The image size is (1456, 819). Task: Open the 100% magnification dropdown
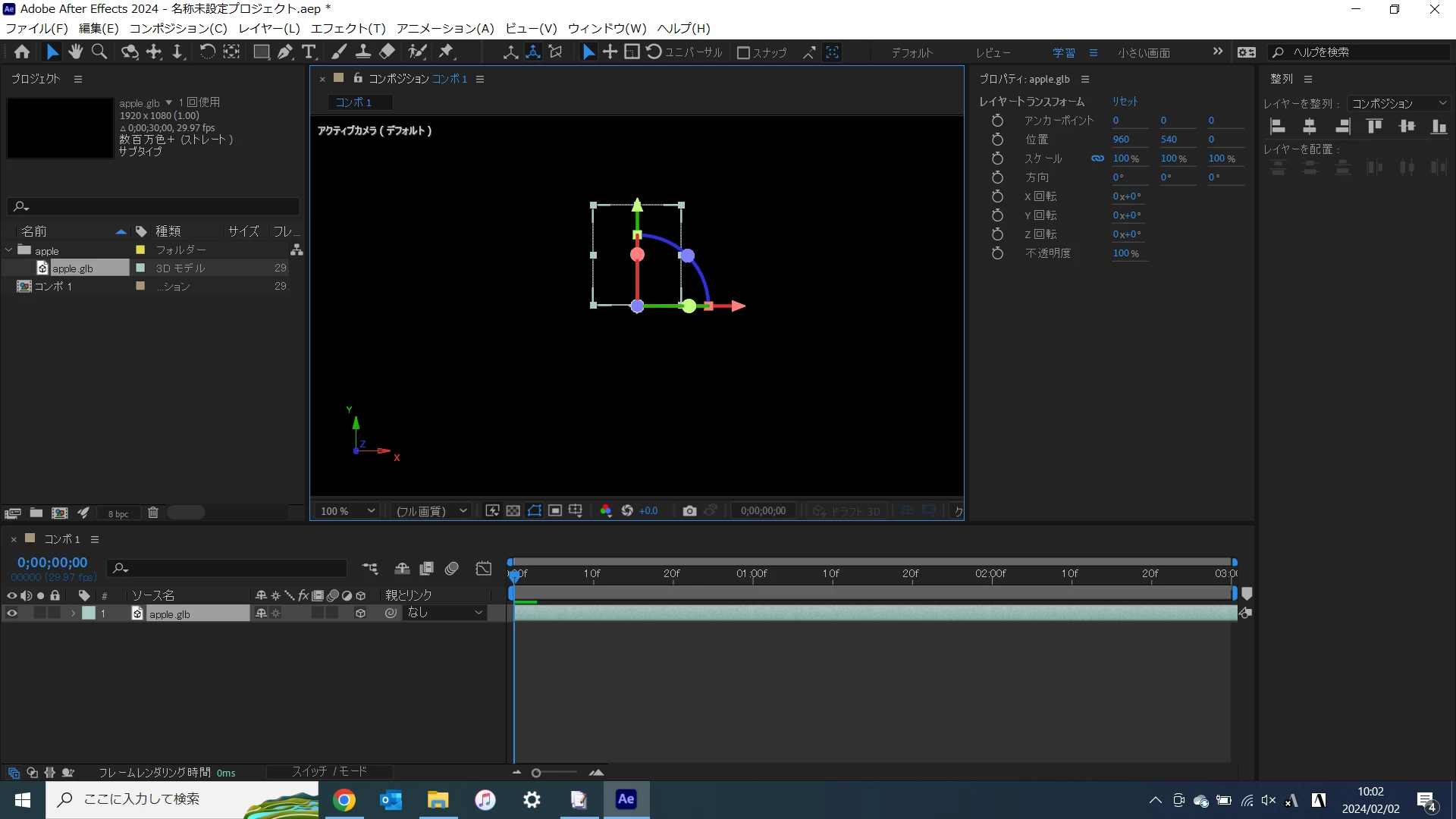[348, 511]
